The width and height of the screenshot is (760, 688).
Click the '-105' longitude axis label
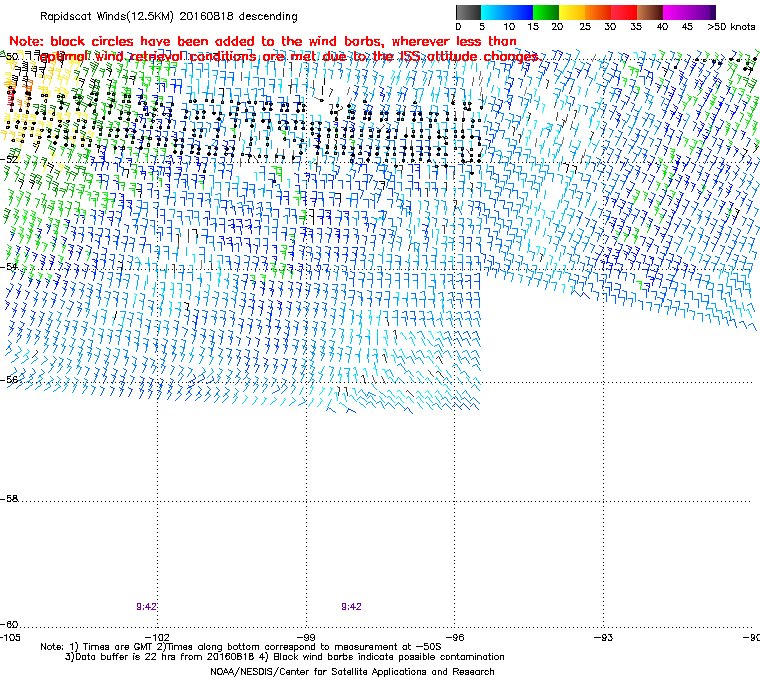click(10, 637)
